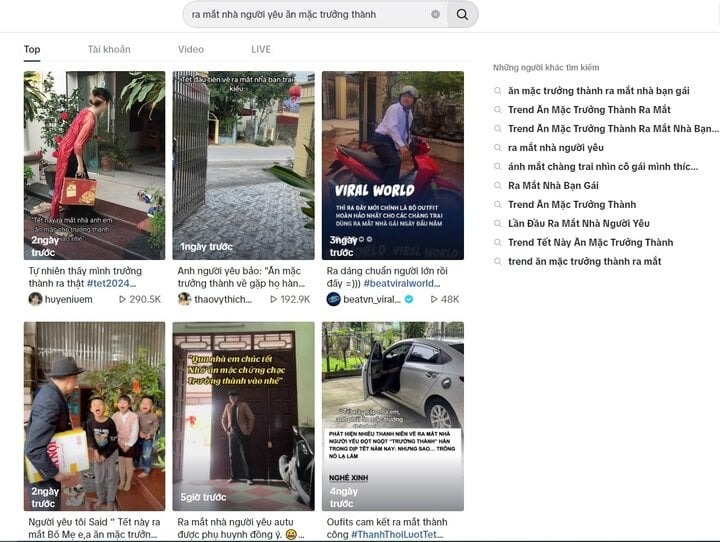Open the Viral World motorbike video thumbnail

point(393,165)
